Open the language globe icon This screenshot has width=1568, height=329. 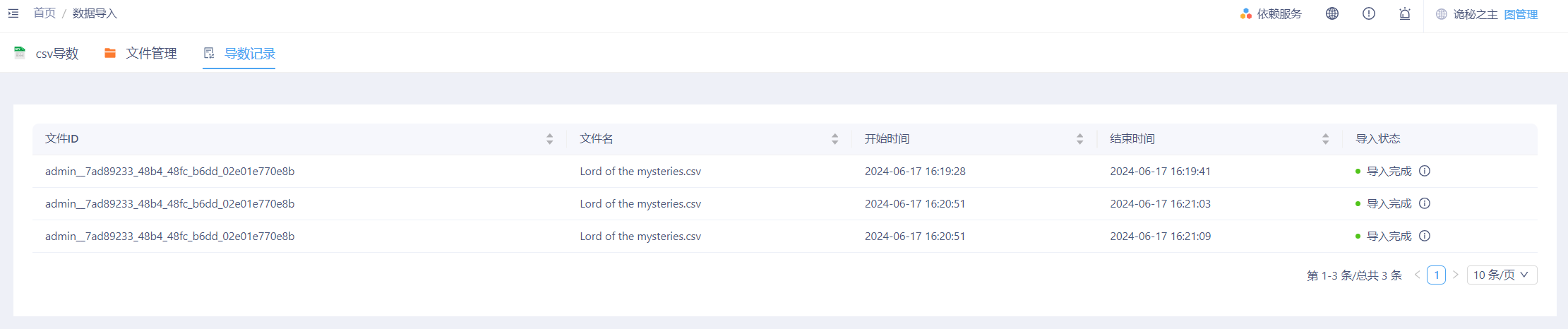pos(1332,13)
